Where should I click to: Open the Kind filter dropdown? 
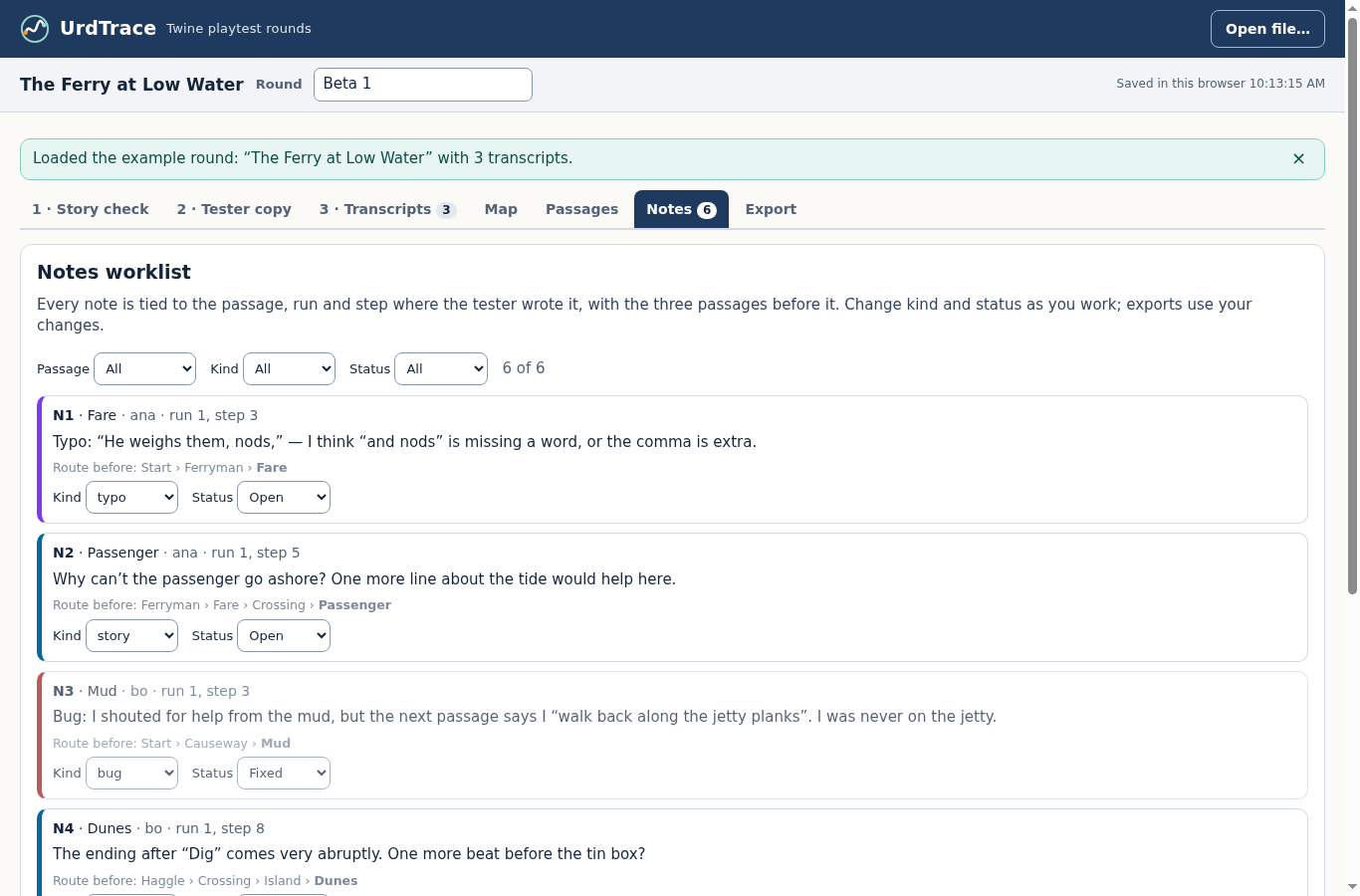289,368
